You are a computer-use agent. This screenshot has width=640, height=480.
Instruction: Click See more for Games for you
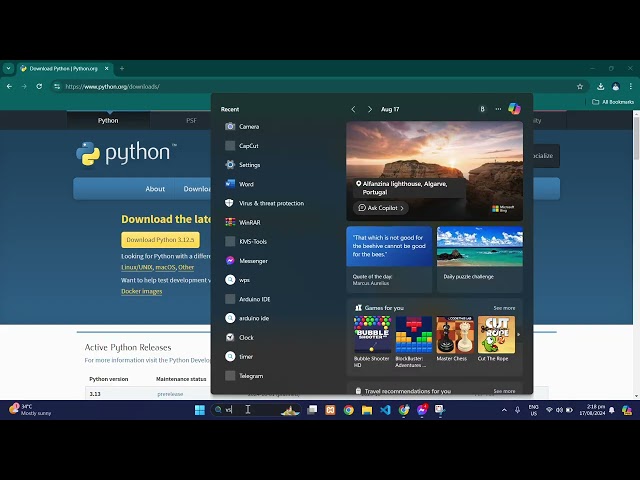coord(504,308)
